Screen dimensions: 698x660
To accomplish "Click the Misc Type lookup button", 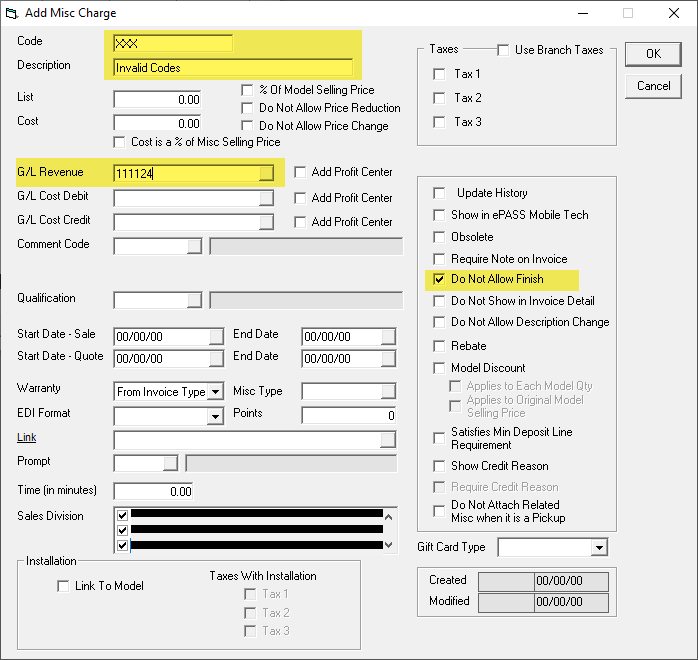I will (x=388, y=392).
